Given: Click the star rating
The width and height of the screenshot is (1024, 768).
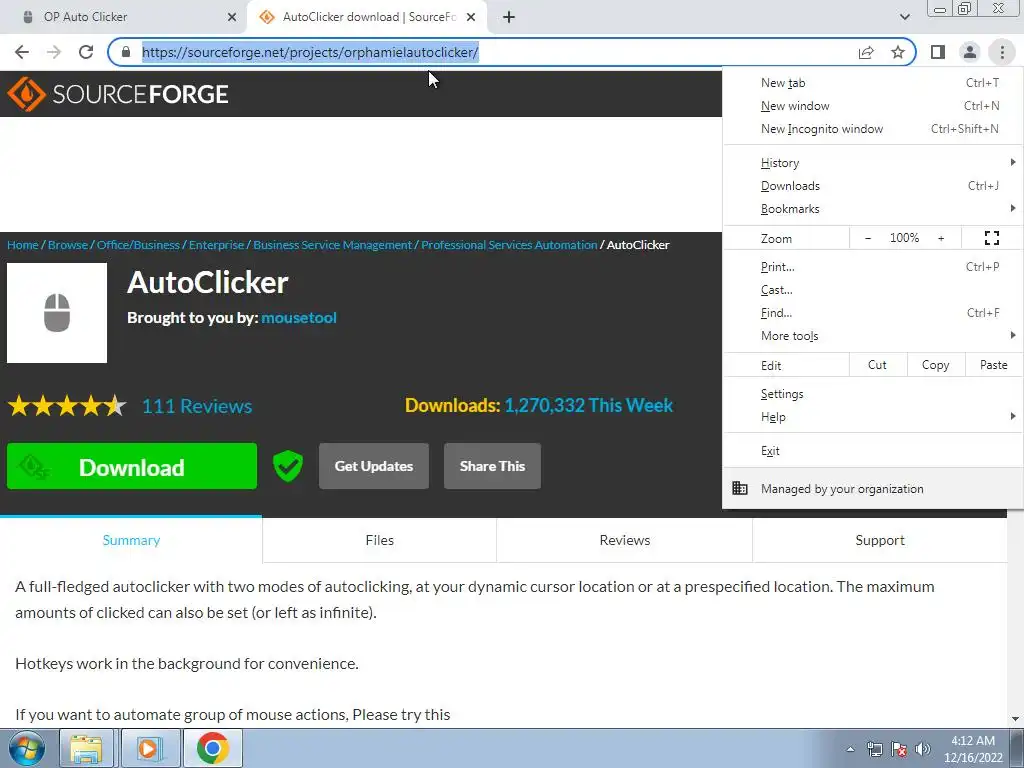Looking at the screenshot, I should click(x=67, y=406).
